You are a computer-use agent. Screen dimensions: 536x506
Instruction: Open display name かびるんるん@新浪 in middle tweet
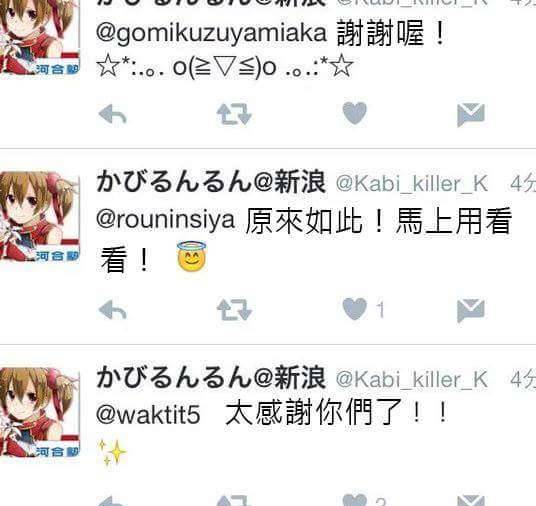211,182
